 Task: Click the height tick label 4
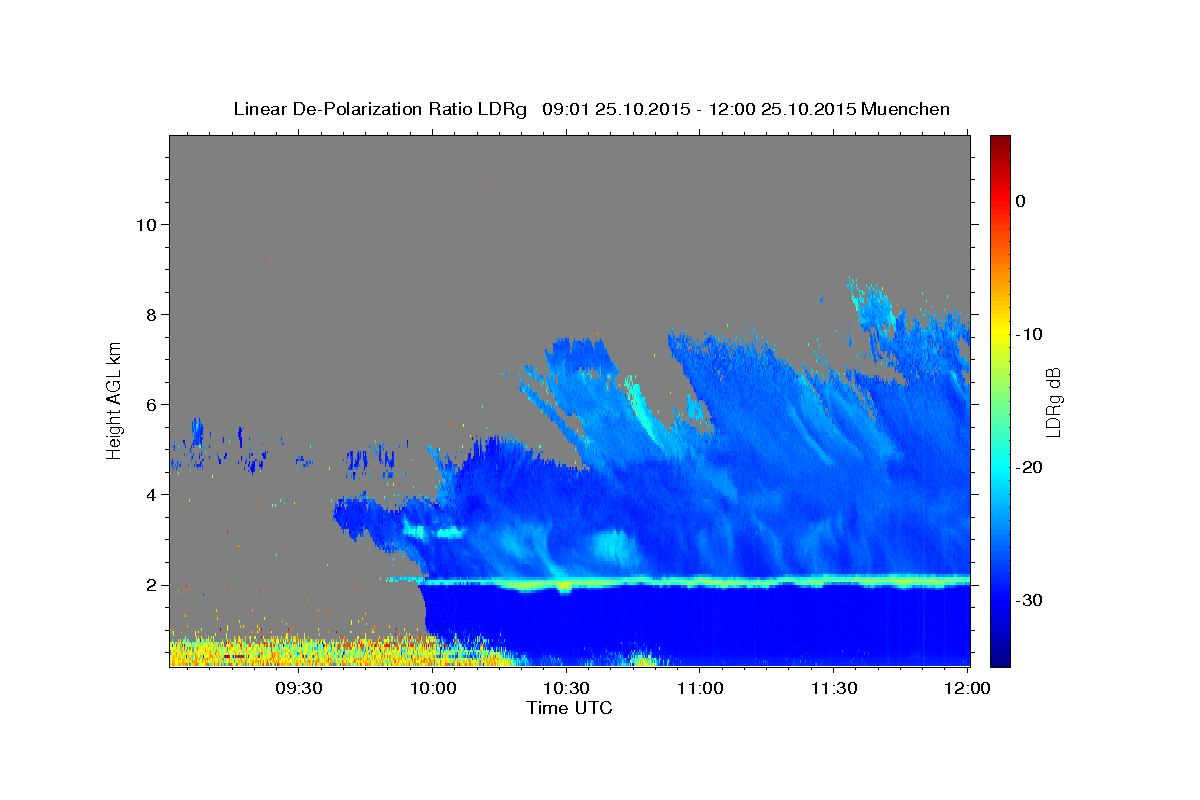(151, 495)
